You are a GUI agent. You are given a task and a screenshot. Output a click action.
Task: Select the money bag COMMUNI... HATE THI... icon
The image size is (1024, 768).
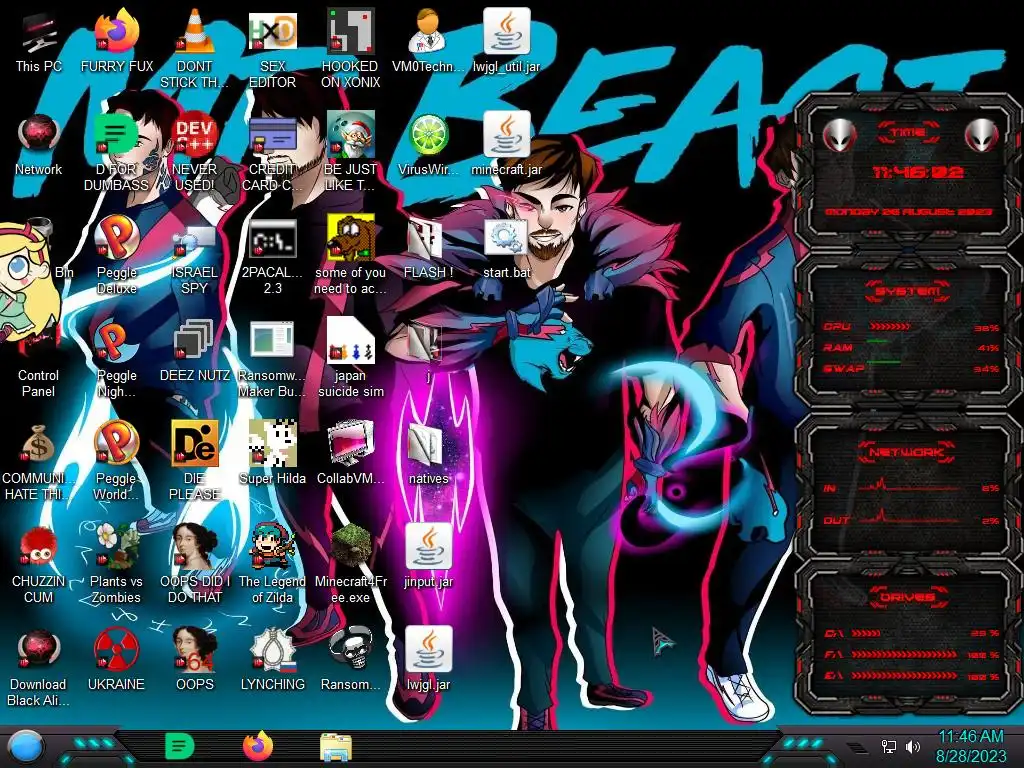click(38, 461)
